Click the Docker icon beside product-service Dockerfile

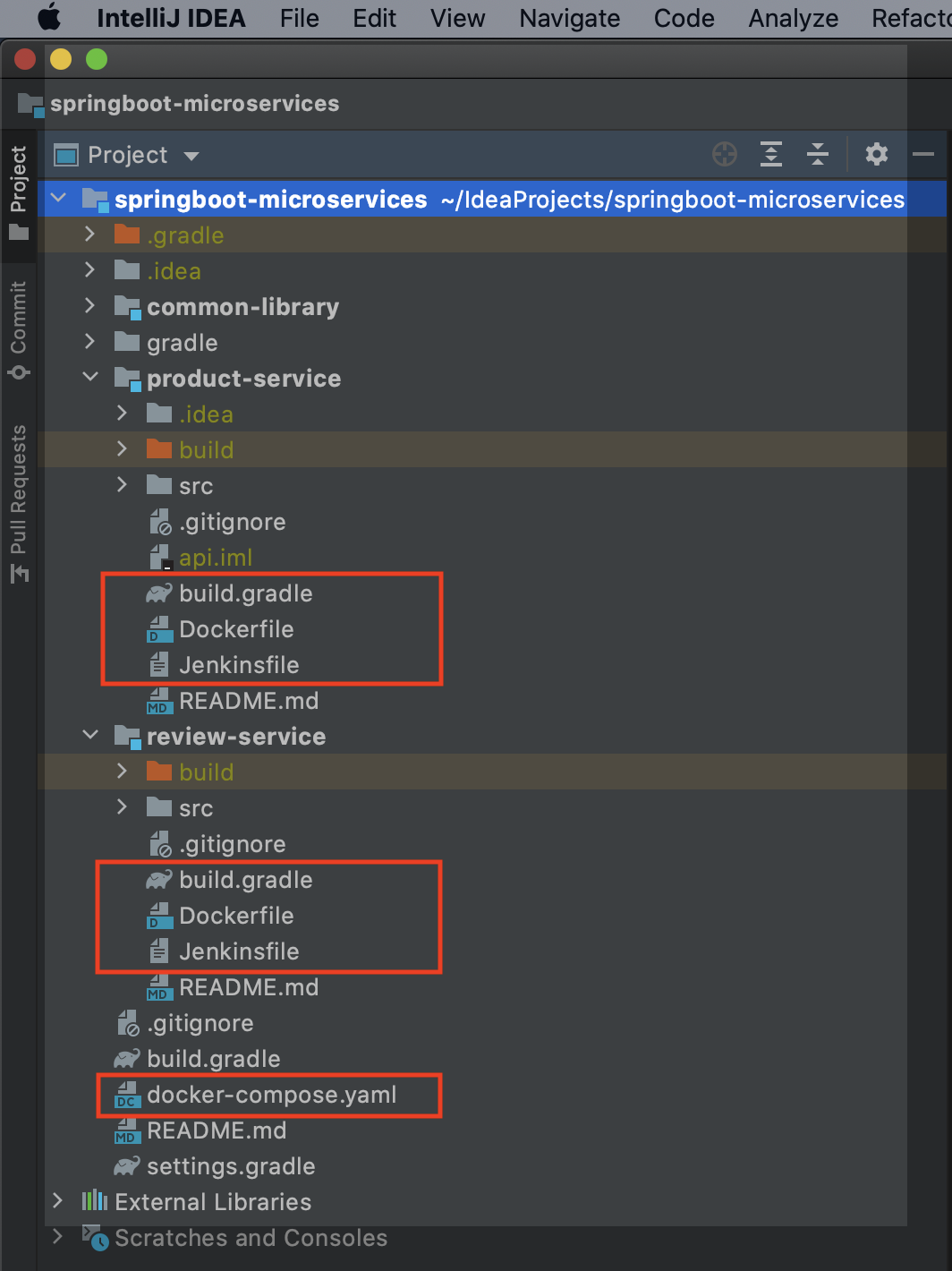click(157, 629)
